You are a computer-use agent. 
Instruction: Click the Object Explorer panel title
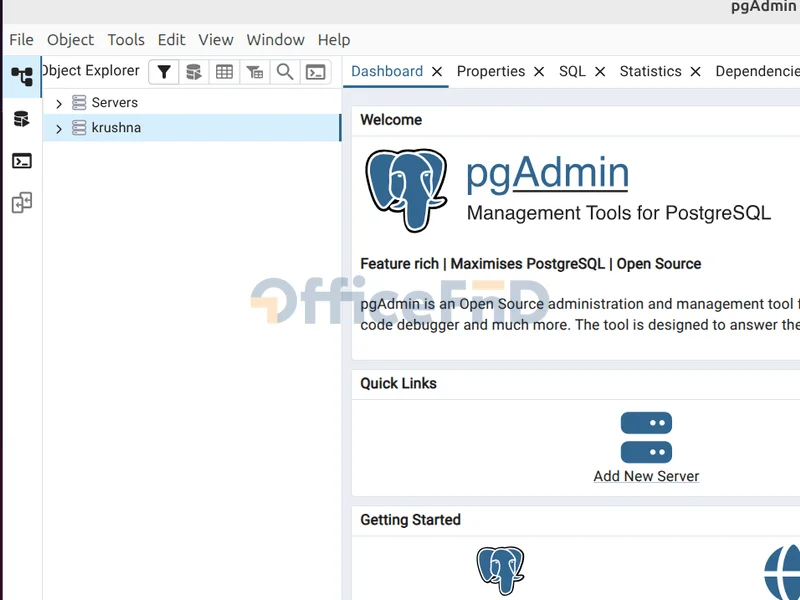(x=90, y=70)
